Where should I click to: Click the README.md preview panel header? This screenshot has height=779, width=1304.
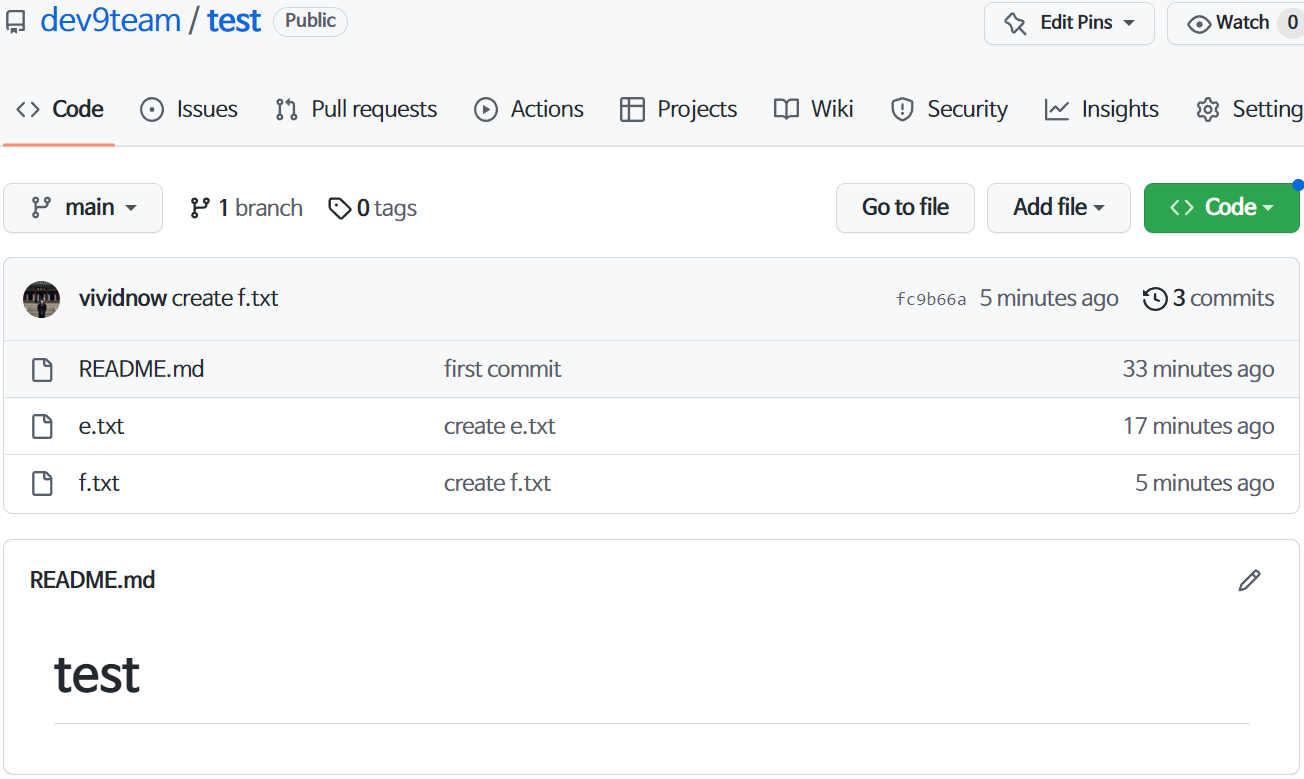(92, 580)
